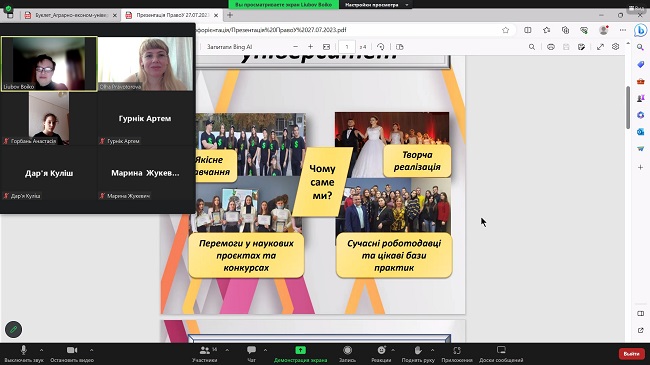Toggle the PDF page view layout
650x365 pixels.
(x=400, y=47)
